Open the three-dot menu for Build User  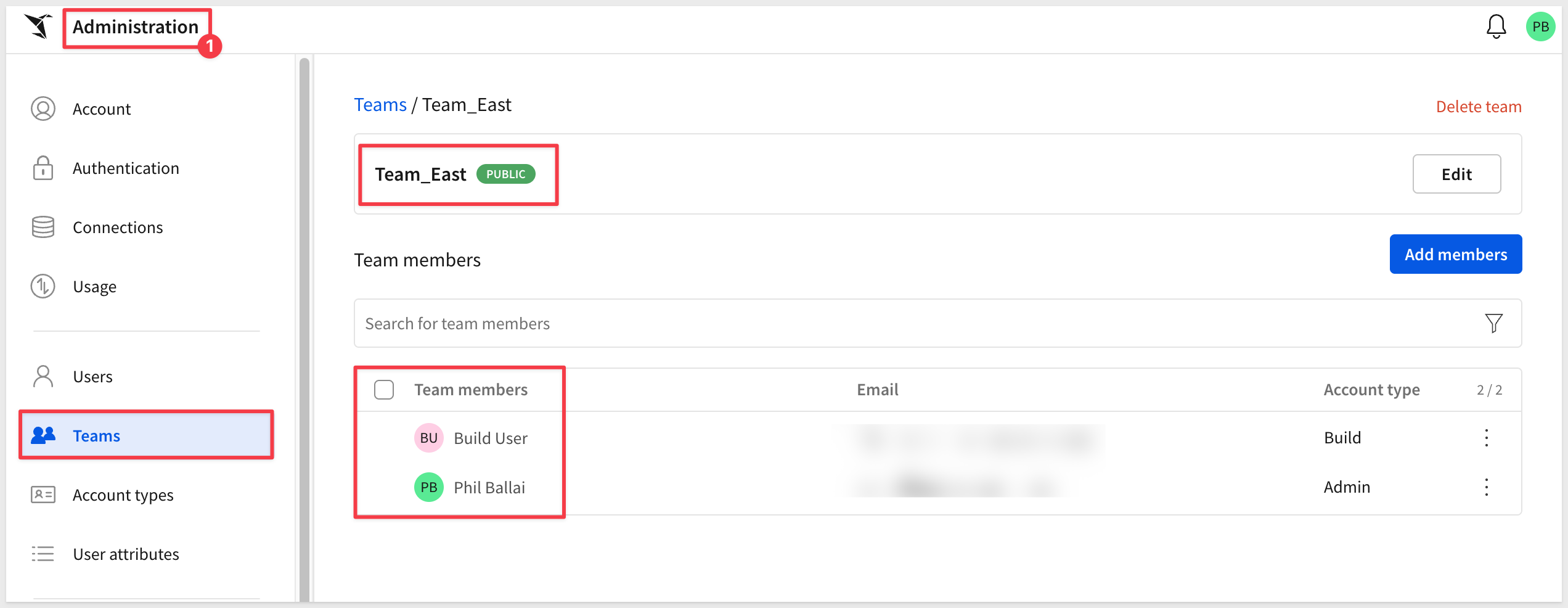pyautogui.click(x=1487, y=438)
